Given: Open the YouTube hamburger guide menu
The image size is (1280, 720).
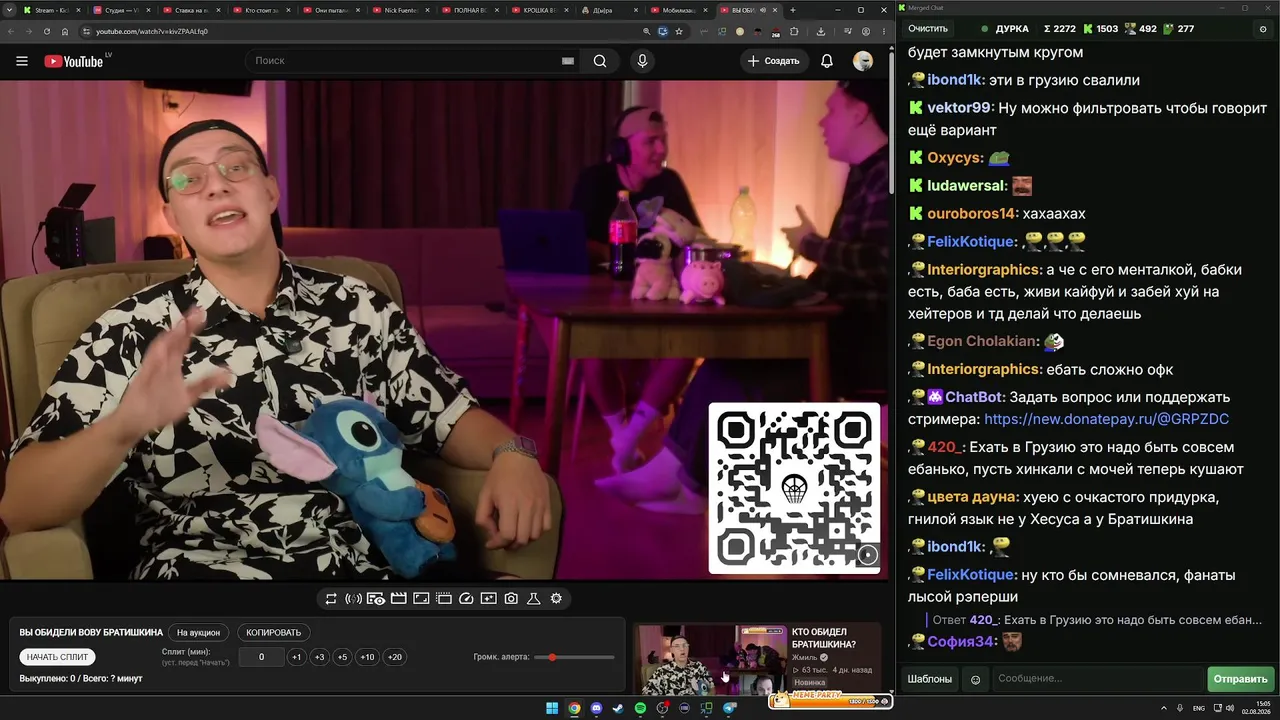Looking at the screenshot, I should [x=22, y=61].
